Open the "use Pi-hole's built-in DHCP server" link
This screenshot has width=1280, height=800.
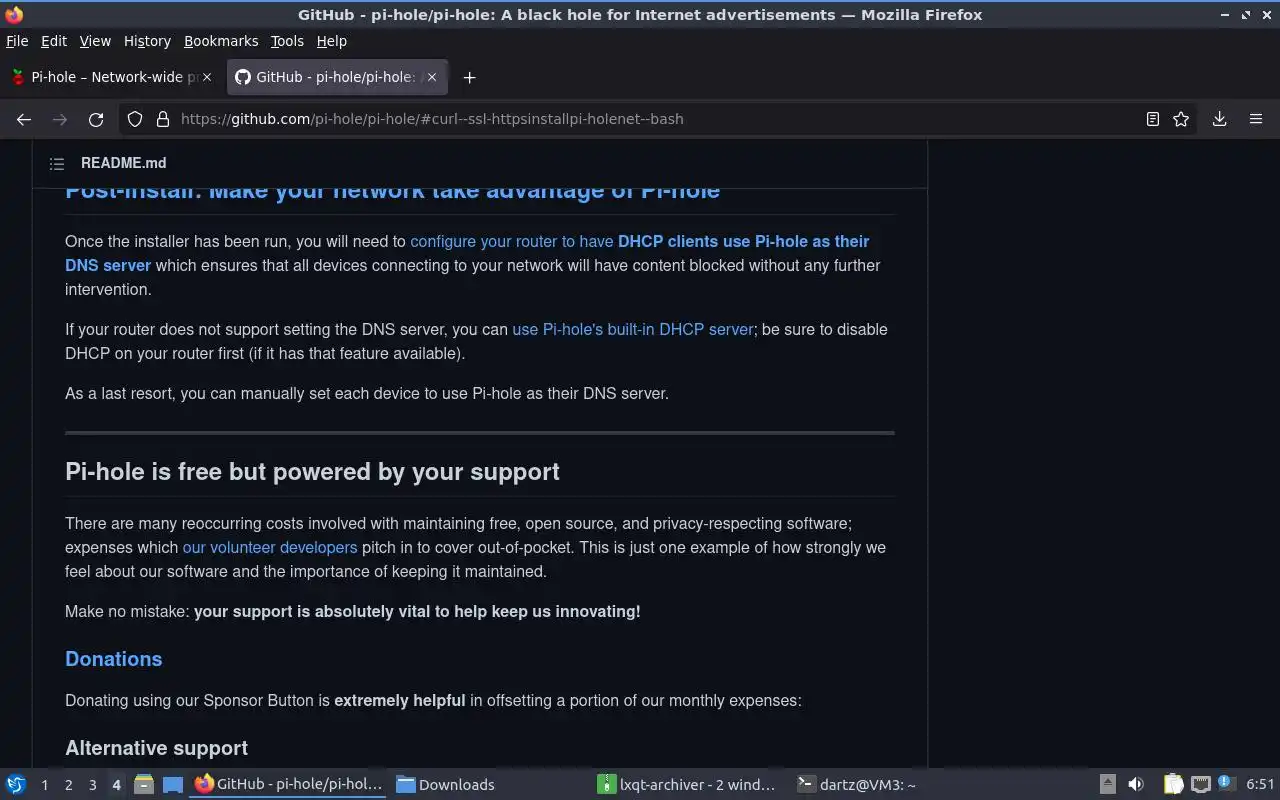coord(632,329)
